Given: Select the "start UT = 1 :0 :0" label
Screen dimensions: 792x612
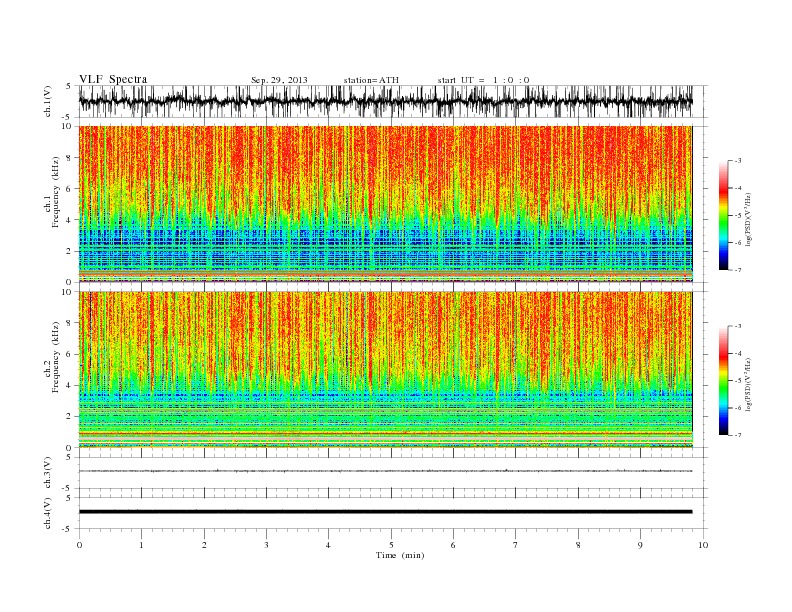Looking at the screenshot, I should [483, 80].
